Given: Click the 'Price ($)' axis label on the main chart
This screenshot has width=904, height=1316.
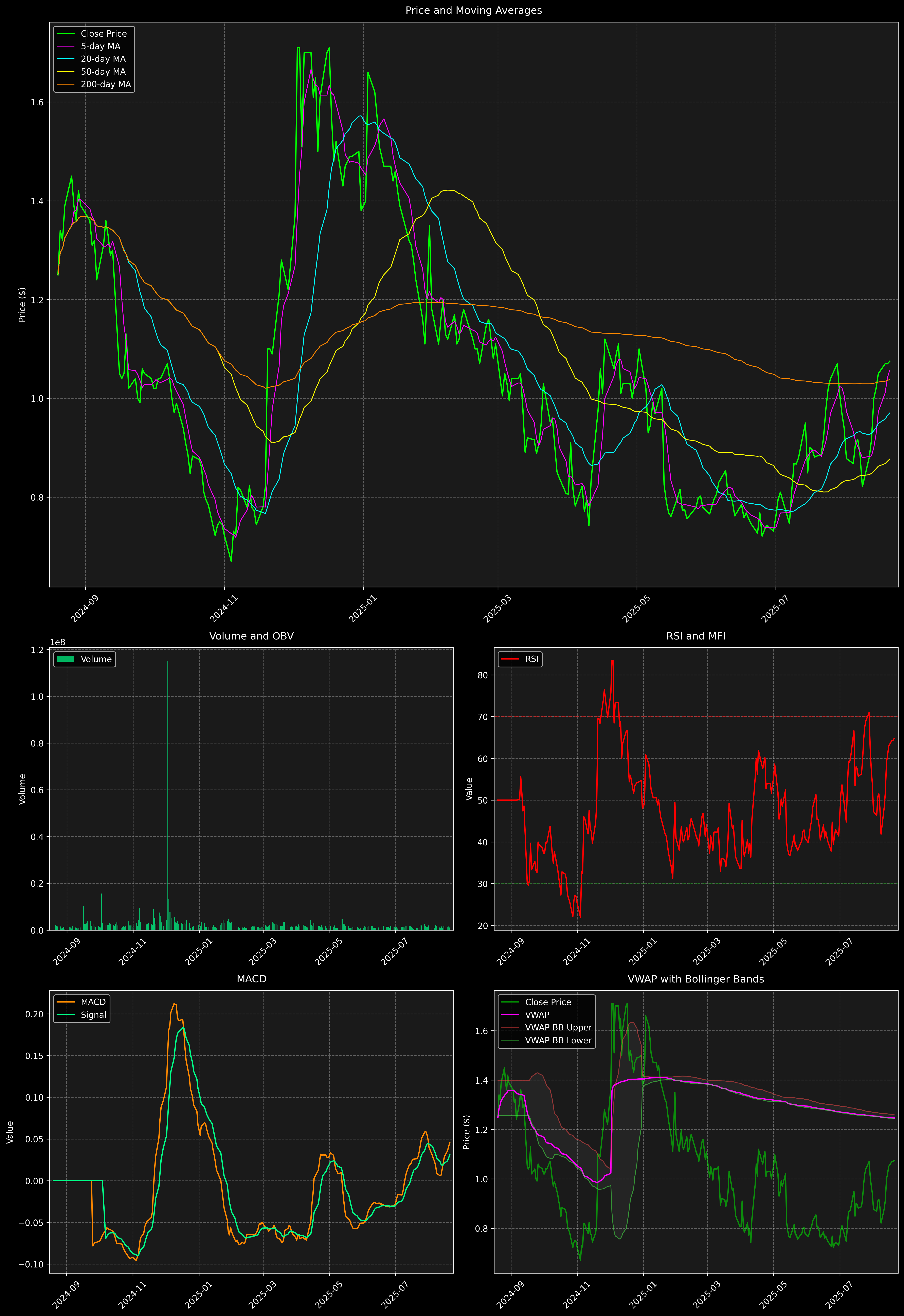Looking at the screenshot, I should point(22,305).
